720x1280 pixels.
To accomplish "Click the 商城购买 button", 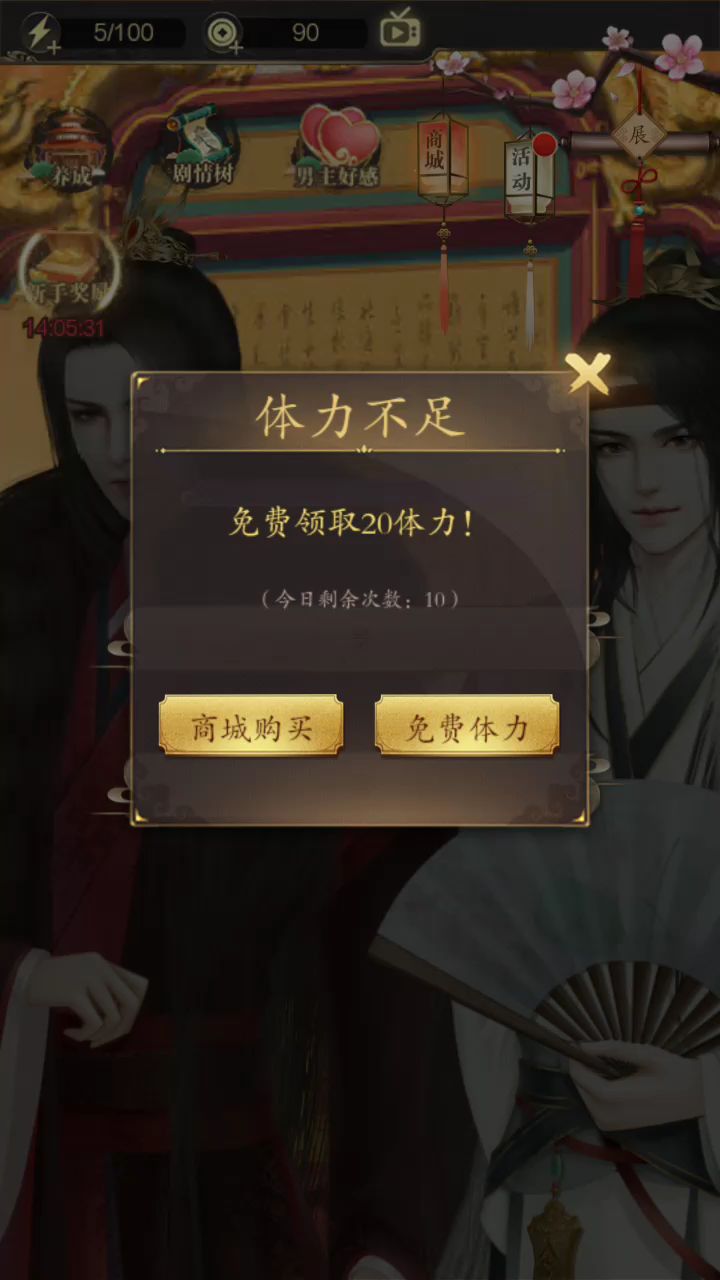I will 251,727.
